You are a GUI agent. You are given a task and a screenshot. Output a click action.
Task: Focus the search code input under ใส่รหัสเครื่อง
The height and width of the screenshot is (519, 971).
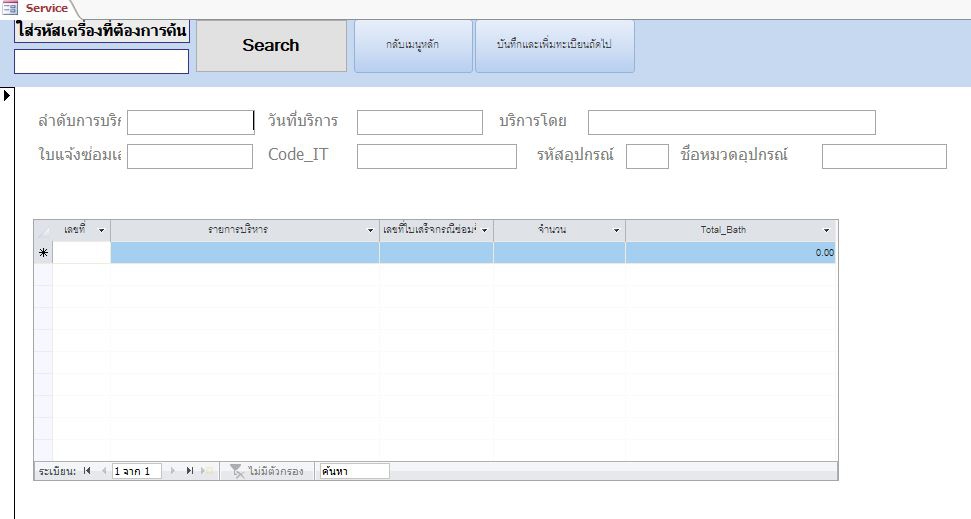tap(102, 62)
